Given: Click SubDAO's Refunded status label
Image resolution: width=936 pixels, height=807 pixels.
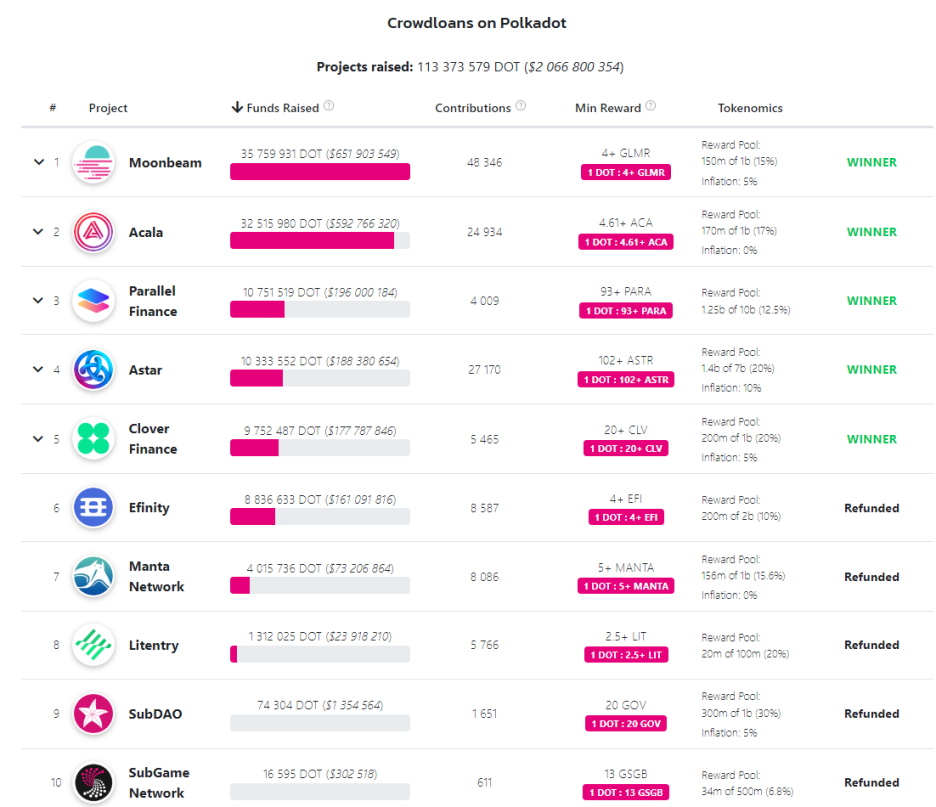Looking at the screenshot, I should coord(872,714).
